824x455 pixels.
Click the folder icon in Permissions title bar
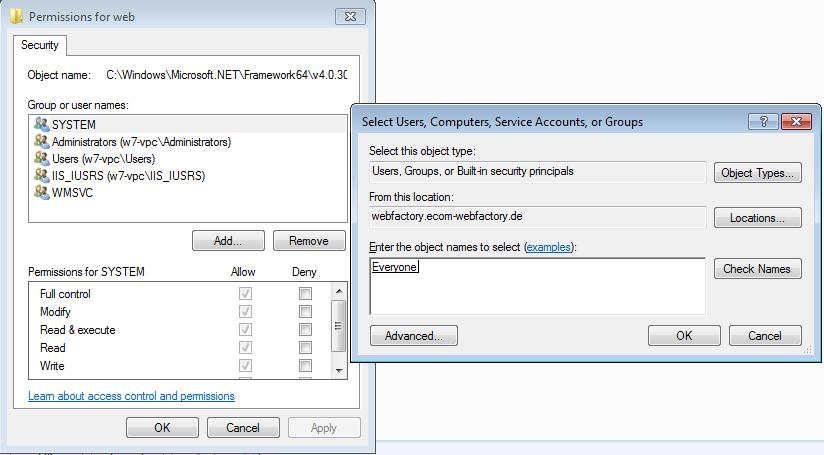(x=17, y=17)
